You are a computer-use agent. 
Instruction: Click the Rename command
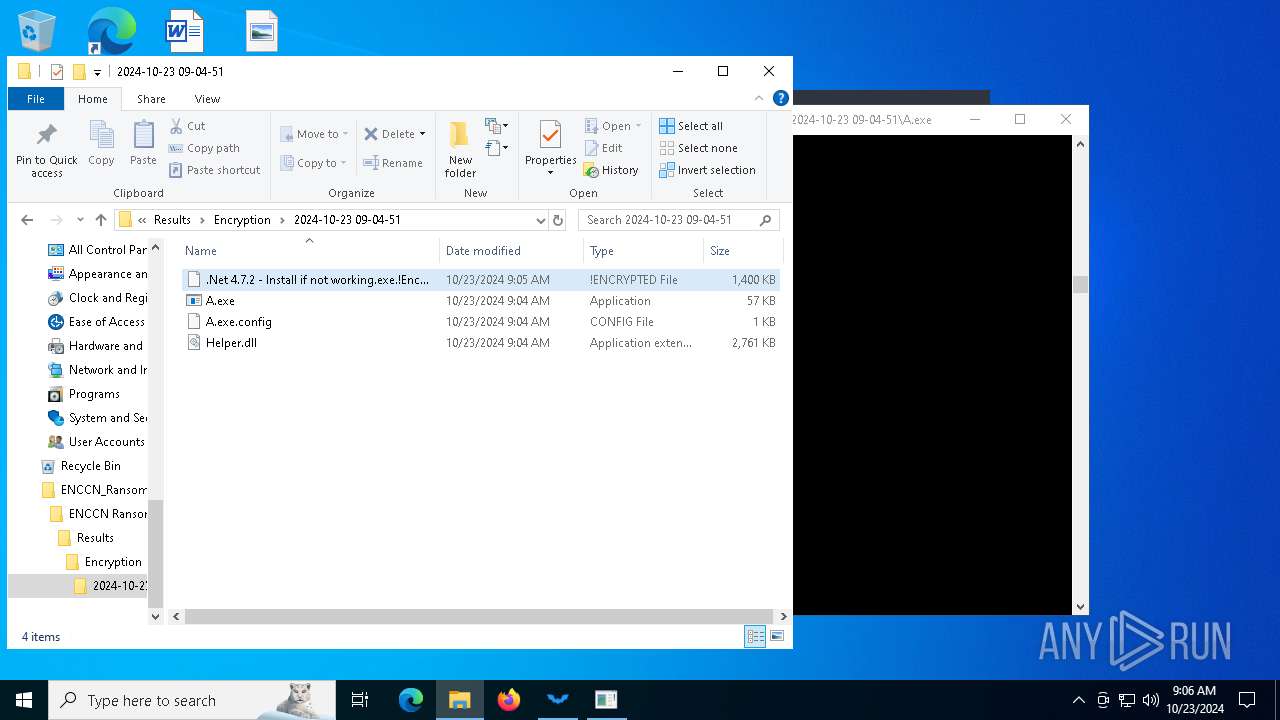pyautogui.click(x=393, y=163)
